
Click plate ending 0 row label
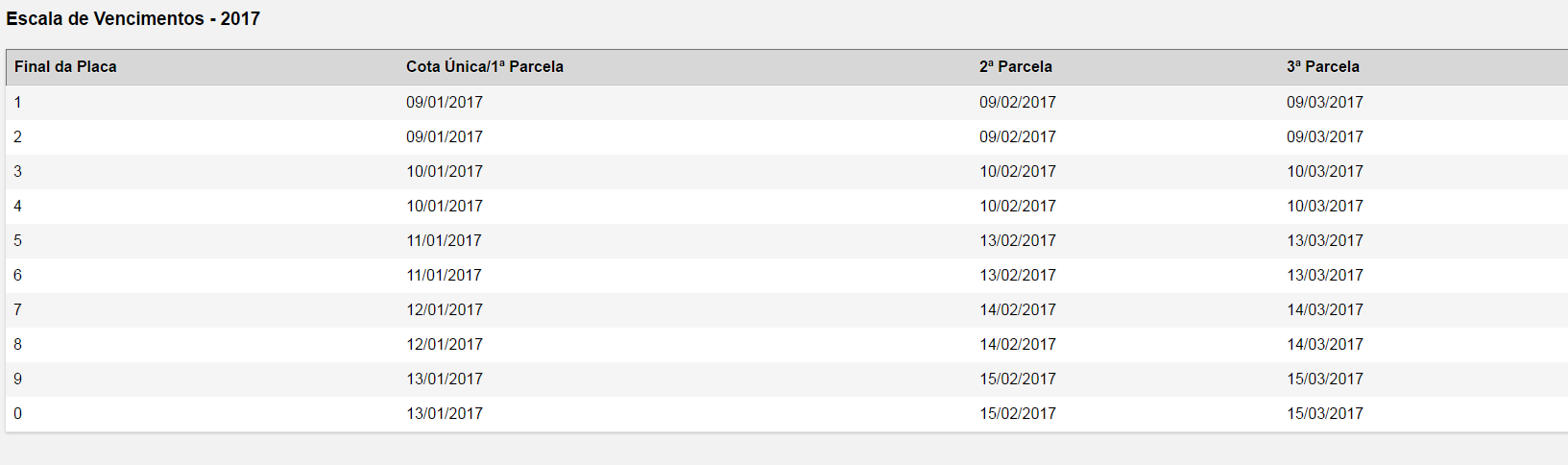[x=17, y=414]
